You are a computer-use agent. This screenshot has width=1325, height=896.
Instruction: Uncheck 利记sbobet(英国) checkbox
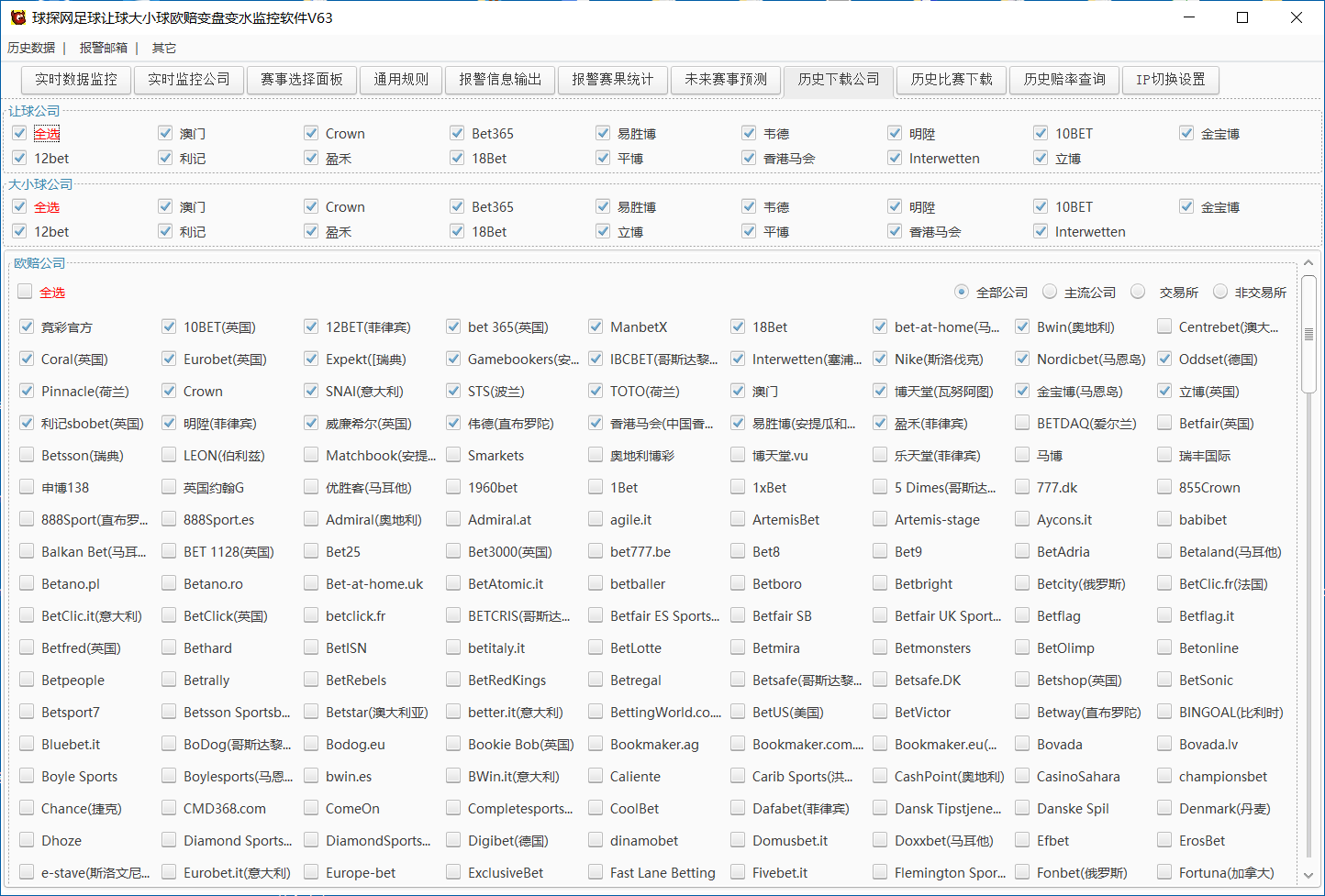pos(27,423)
